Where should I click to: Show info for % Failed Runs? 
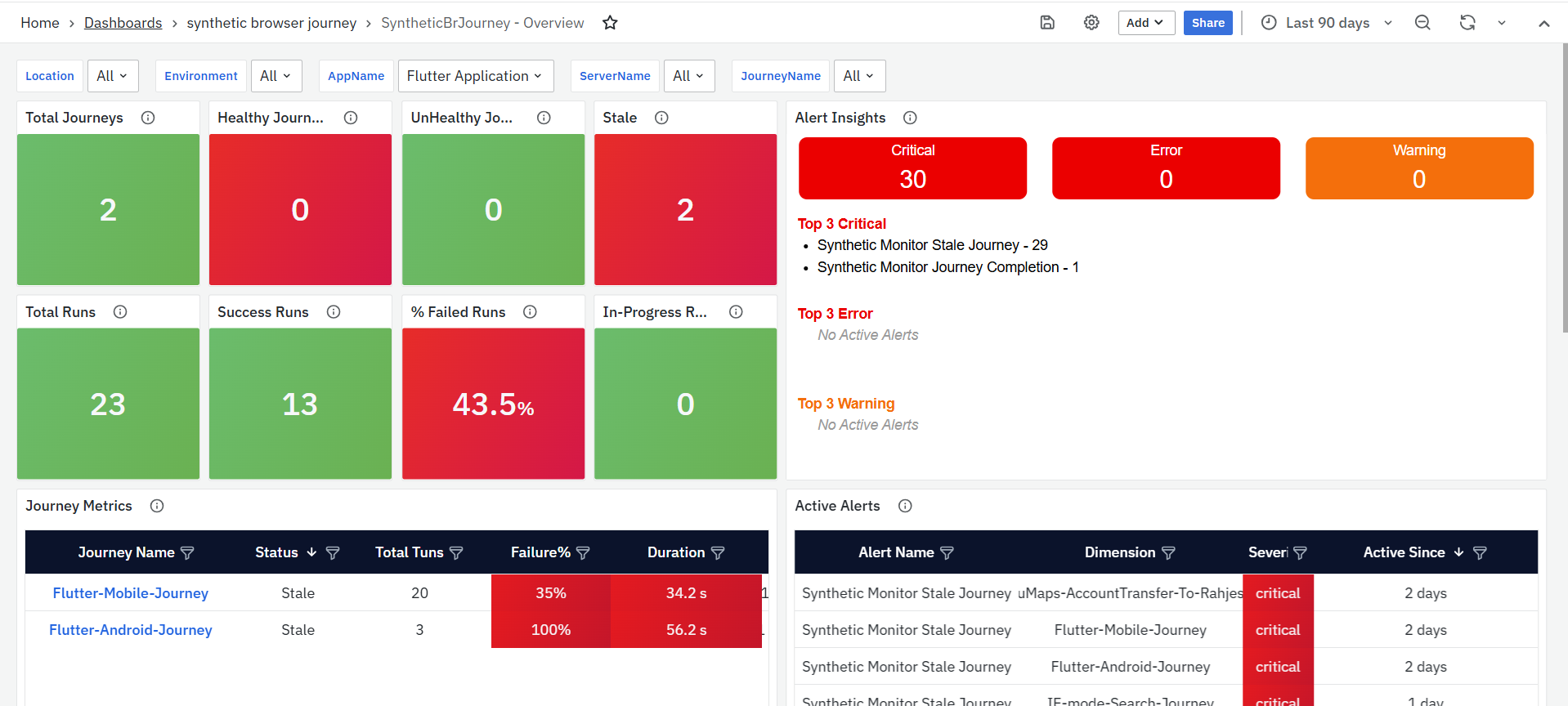[x=530, y=312]
